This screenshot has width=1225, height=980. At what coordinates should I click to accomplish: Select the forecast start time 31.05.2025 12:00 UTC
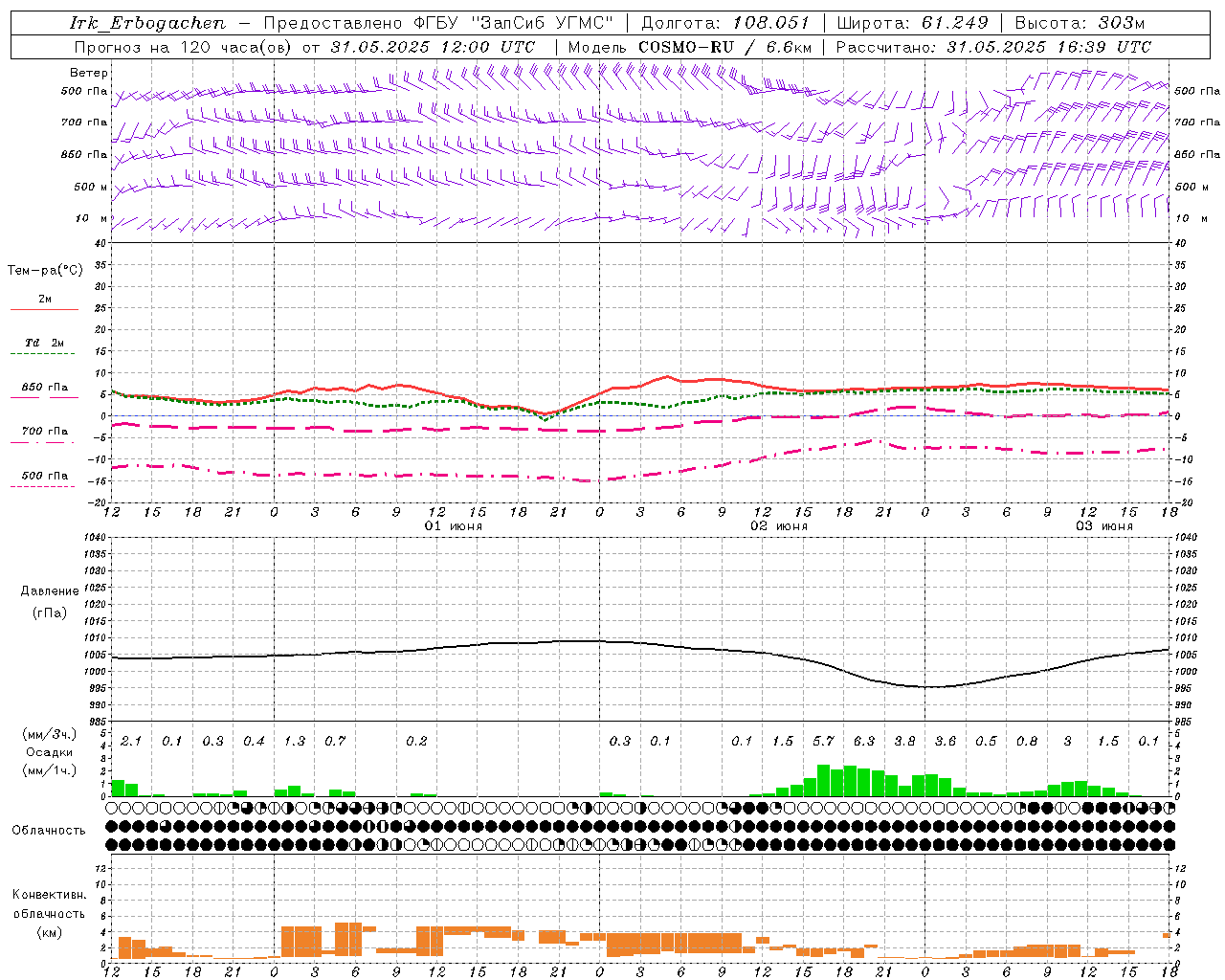coord(433,47)
